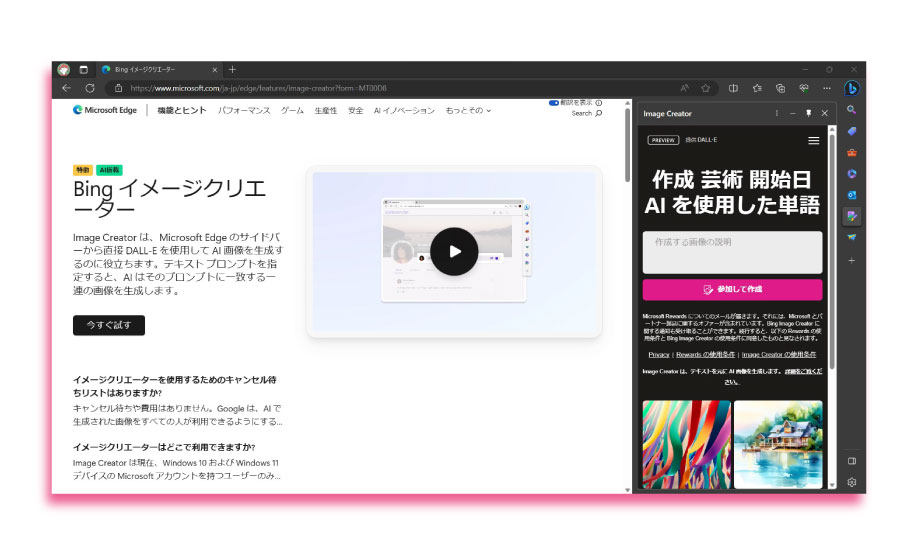This screenshot has height=555, width=906.
Task: Open Outlook in the sidebar
Action: click(x=852, y=195)
